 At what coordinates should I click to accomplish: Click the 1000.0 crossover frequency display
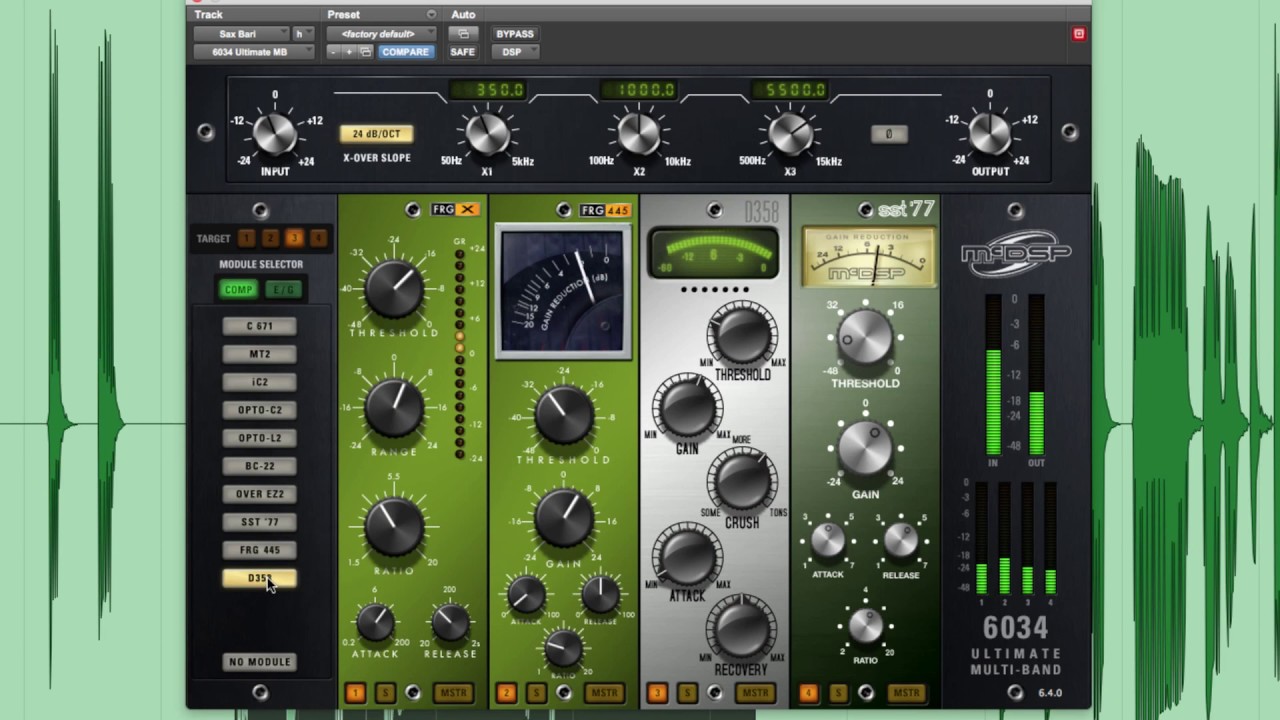pos(638,90)
